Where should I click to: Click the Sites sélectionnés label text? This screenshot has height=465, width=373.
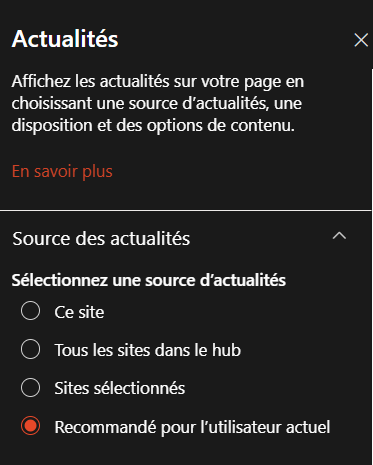coord(120,388)
